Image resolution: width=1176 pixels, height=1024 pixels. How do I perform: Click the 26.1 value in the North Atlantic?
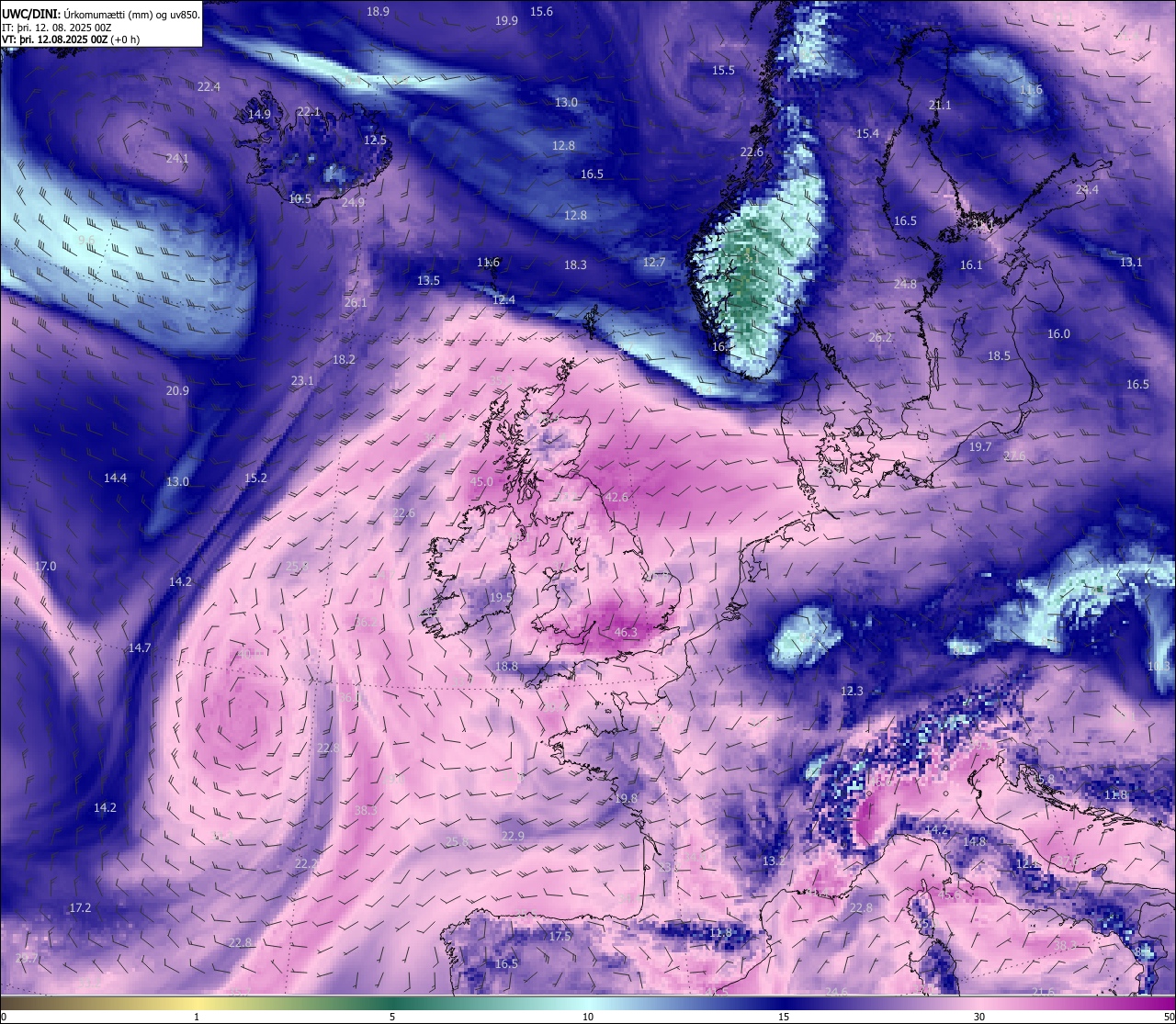click(356, 302)
